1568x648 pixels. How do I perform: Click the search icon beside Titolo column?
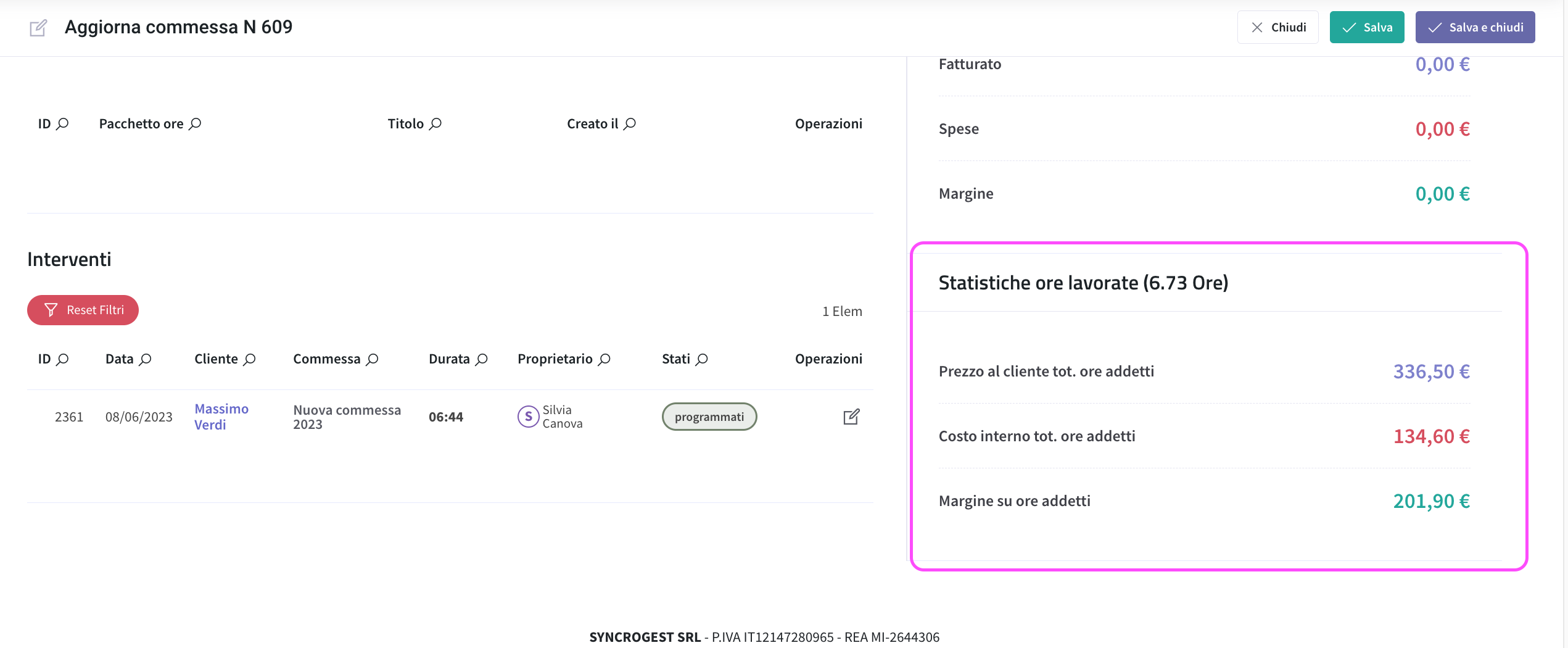(435, 124)
